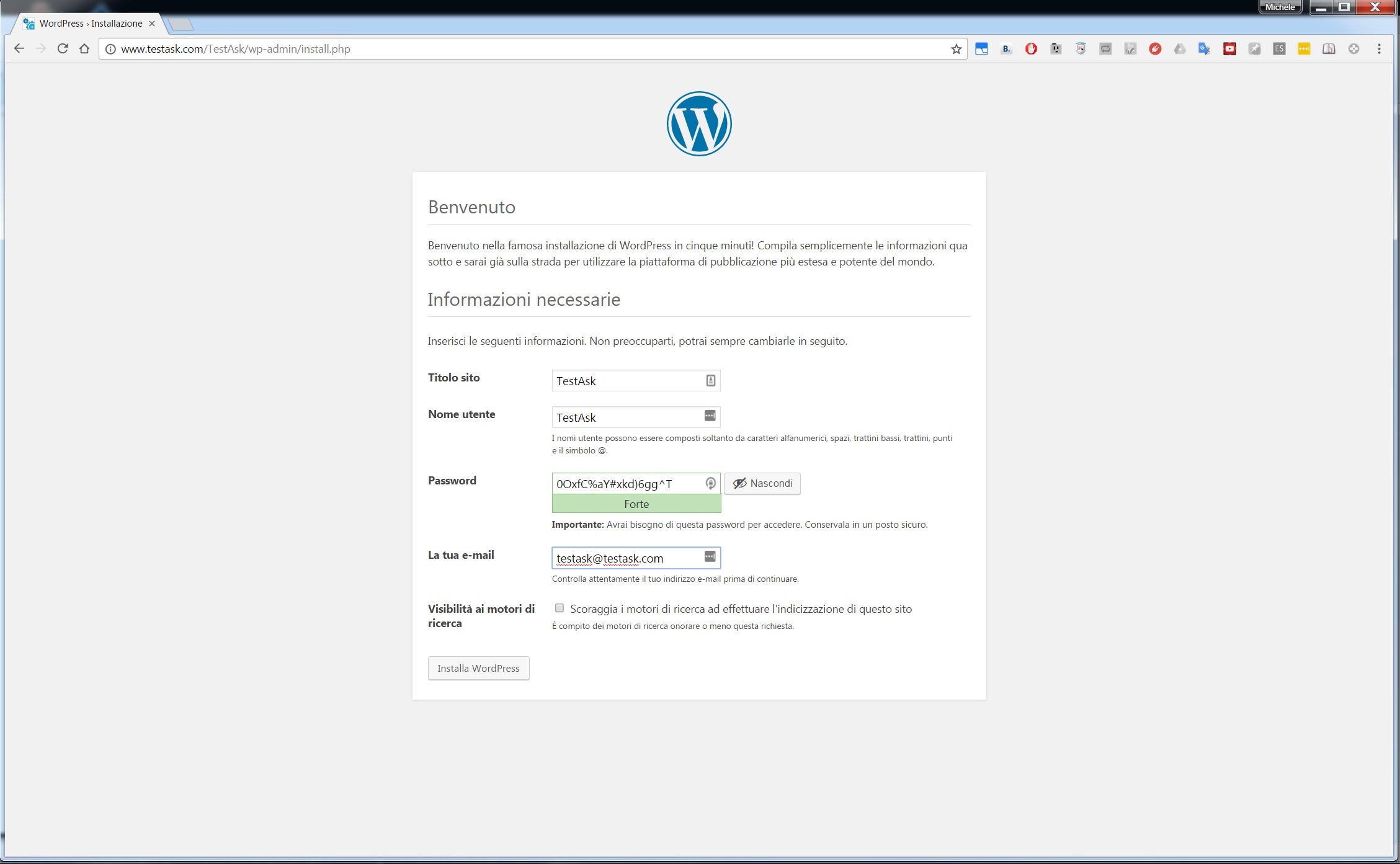
Task: Go back to the previous page
Action: (x=19, y=48)
